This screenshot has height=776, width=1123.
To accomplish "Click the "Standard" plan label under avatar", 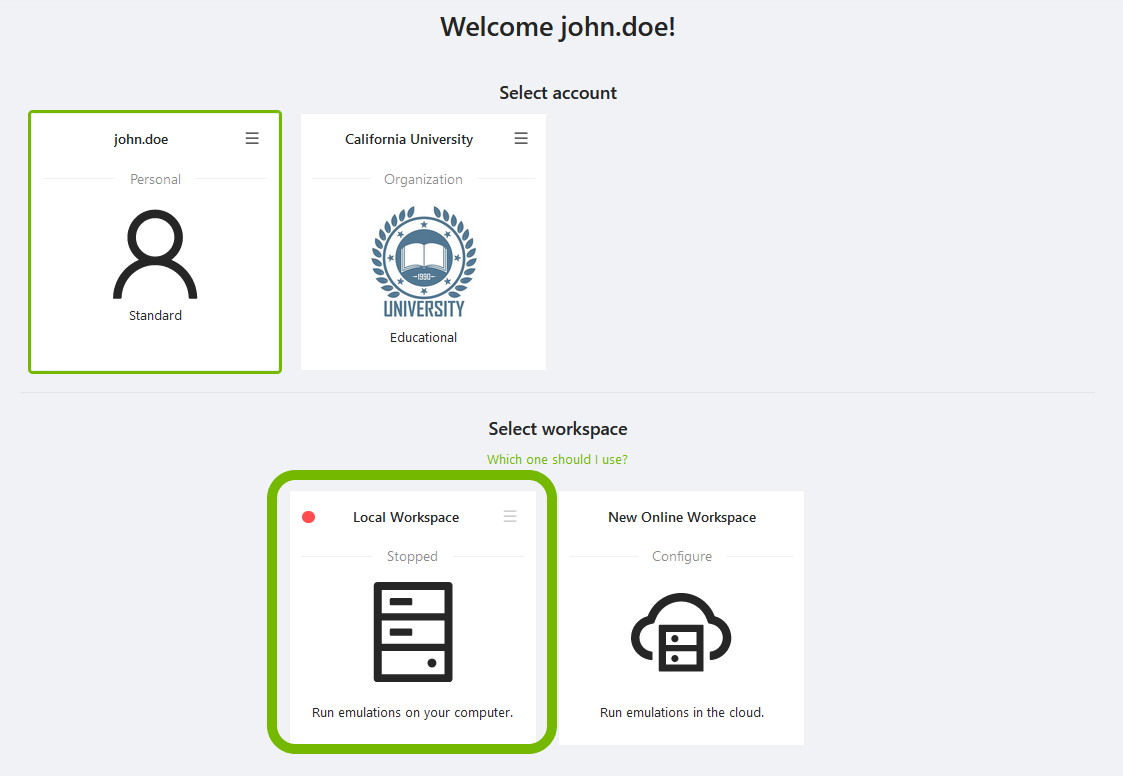I will [x=155, y=316].
